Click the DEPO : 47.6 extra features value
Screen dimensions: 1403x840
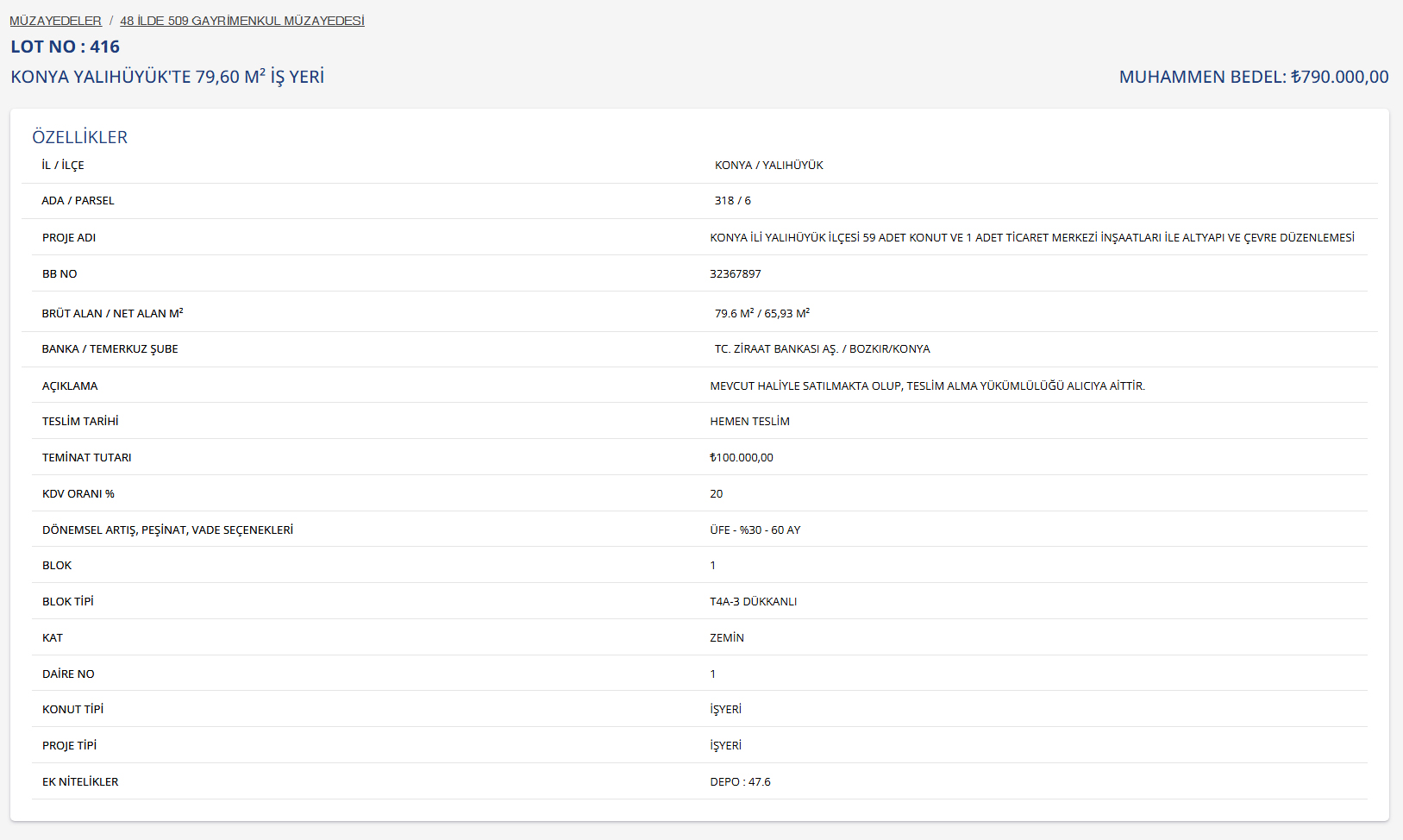[740, 782]
